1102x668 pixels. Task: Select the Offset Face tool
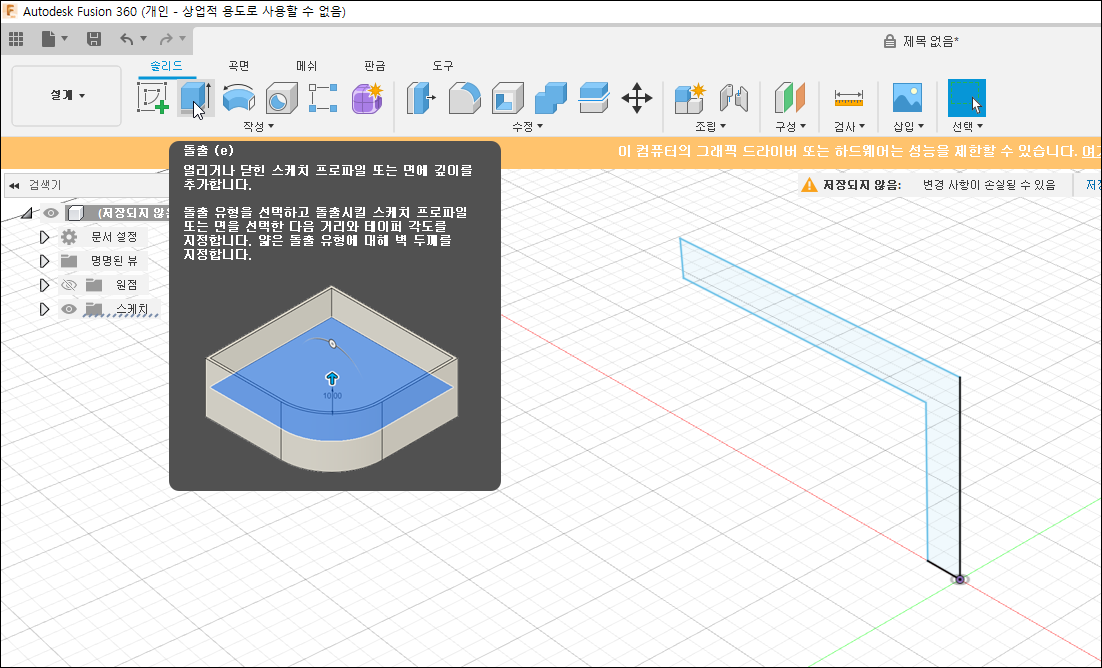[x=594, y=98]
